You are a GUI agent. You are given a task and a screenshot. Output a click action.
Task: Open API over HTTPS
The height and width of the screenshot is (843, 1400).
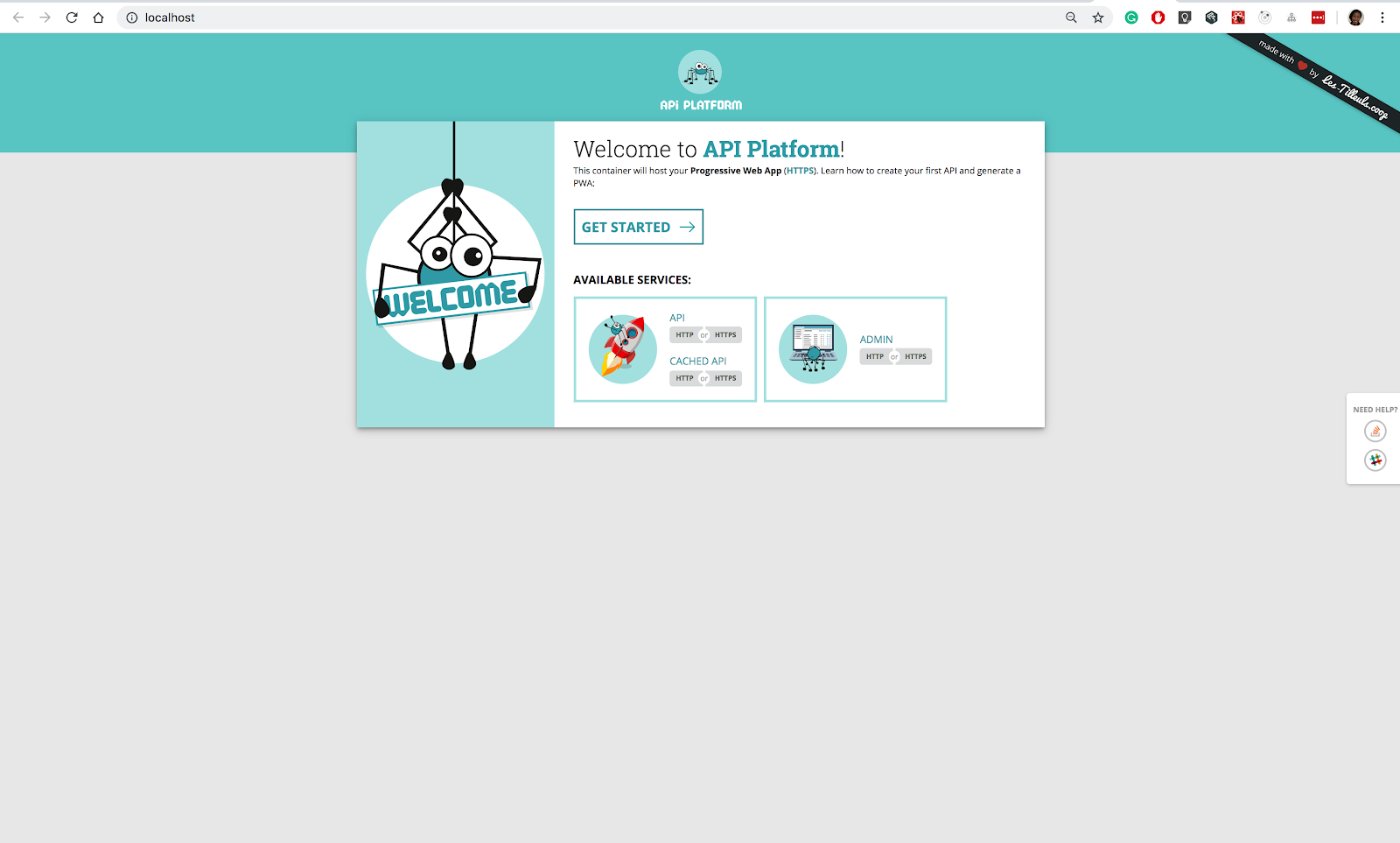725,334
